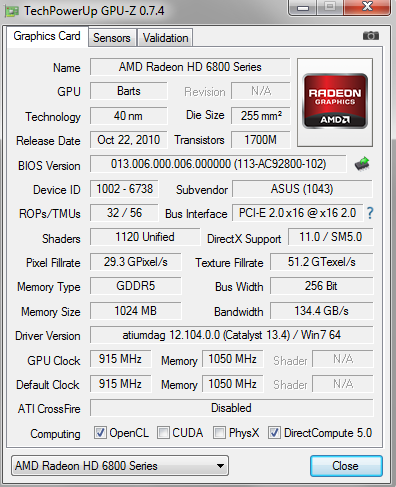Viewport: 396px width, 487px height.
Task: Toggle the OpenCL checkbox
Action: tap(100, 433)
